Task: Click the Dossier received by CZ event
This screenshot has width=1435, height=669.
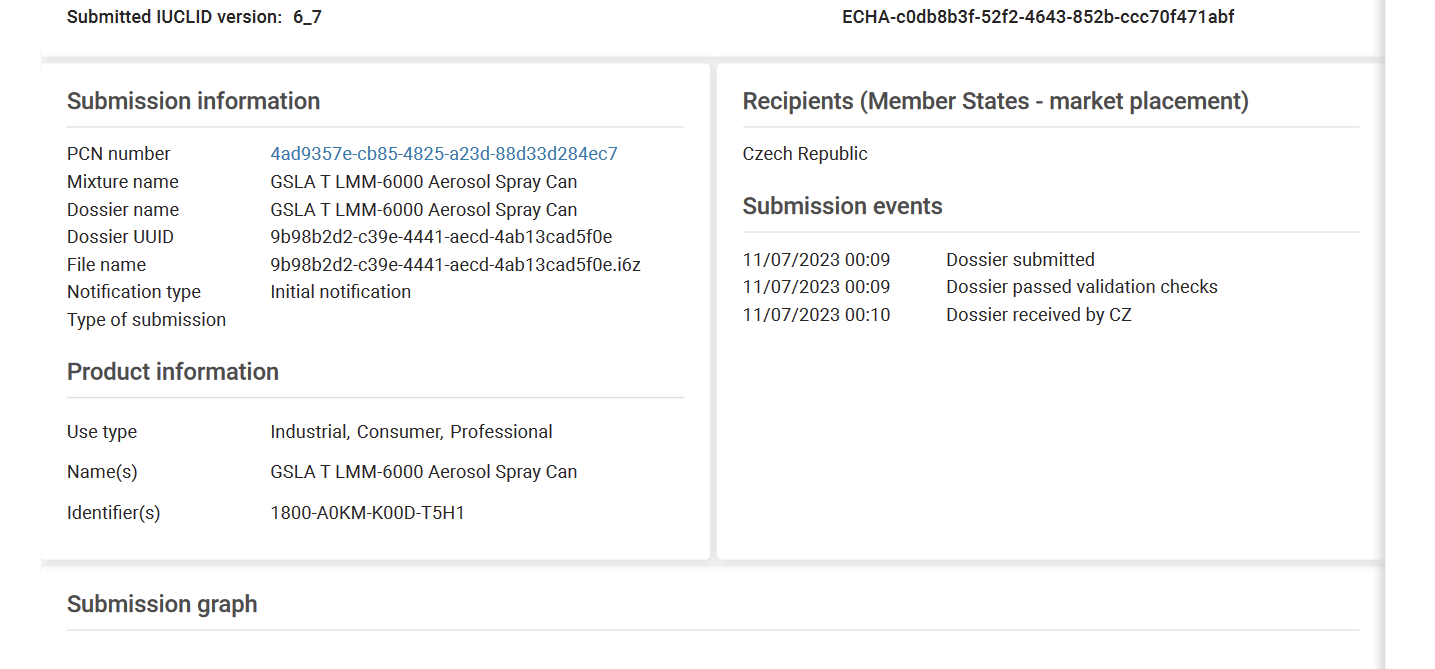Action: tap(1038, 315)
